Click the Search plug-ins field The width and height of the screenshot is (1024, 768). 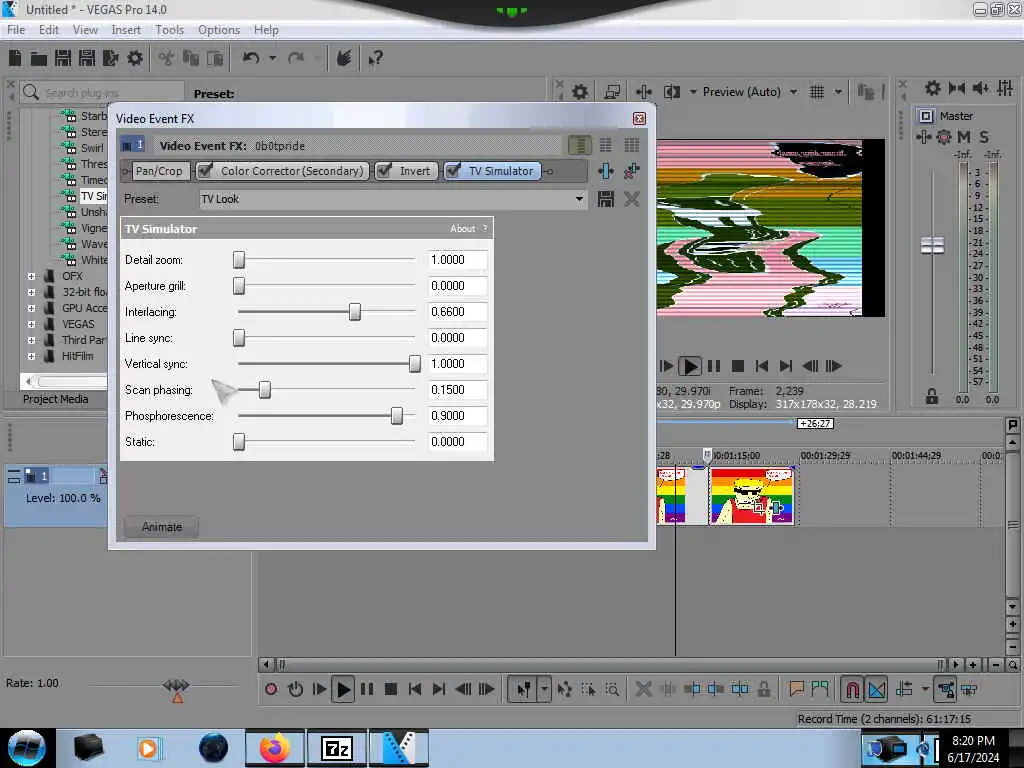102,93
